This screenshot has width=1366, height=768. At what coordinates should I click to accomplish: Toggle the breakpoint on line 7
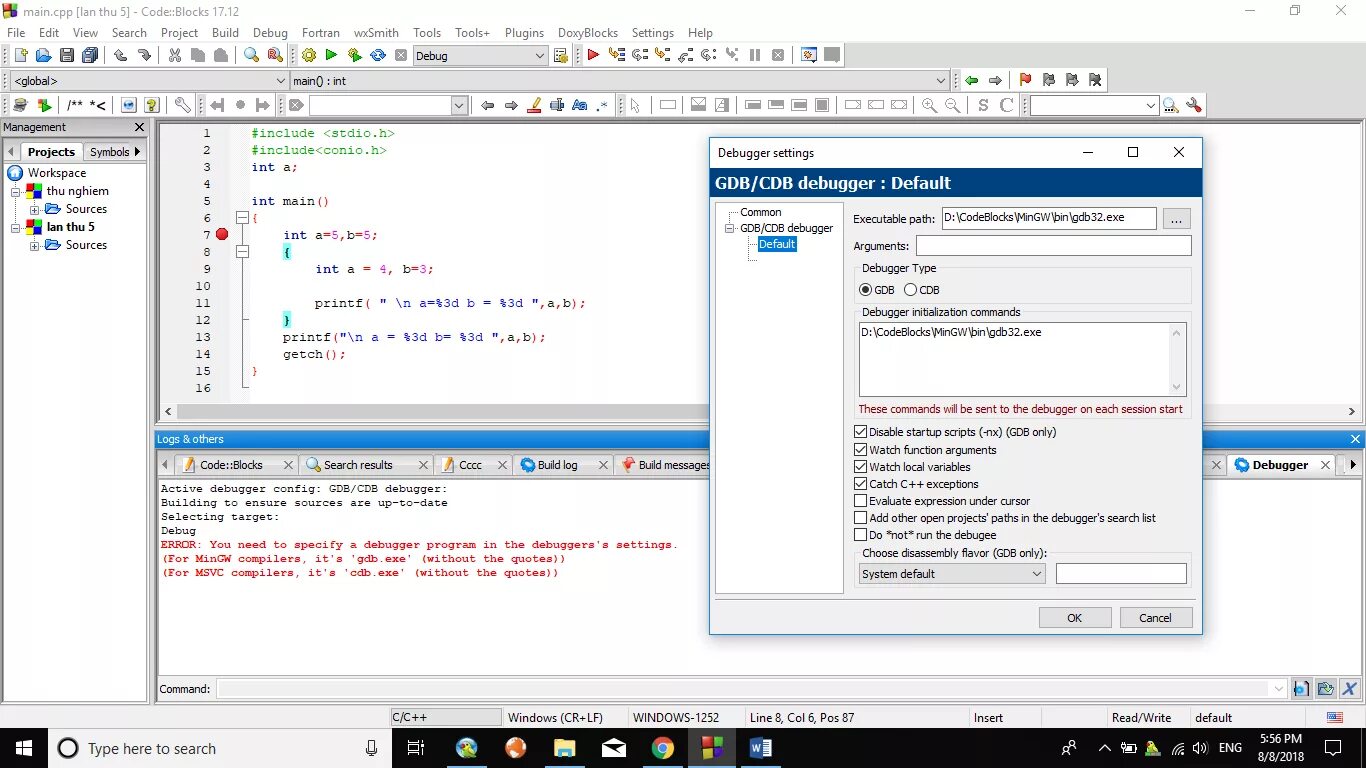(x=222, y=235)
